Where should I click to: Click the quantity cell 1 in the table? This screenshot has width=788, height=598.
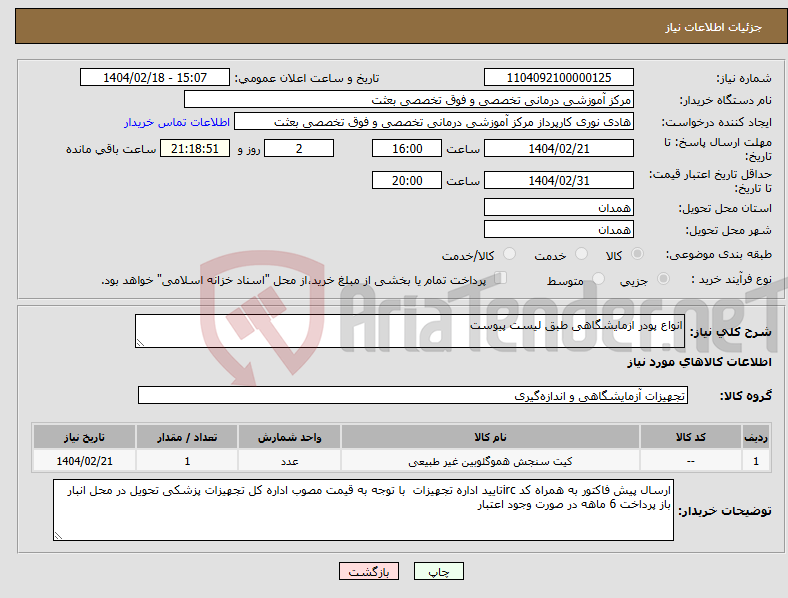tap(187, 461)
